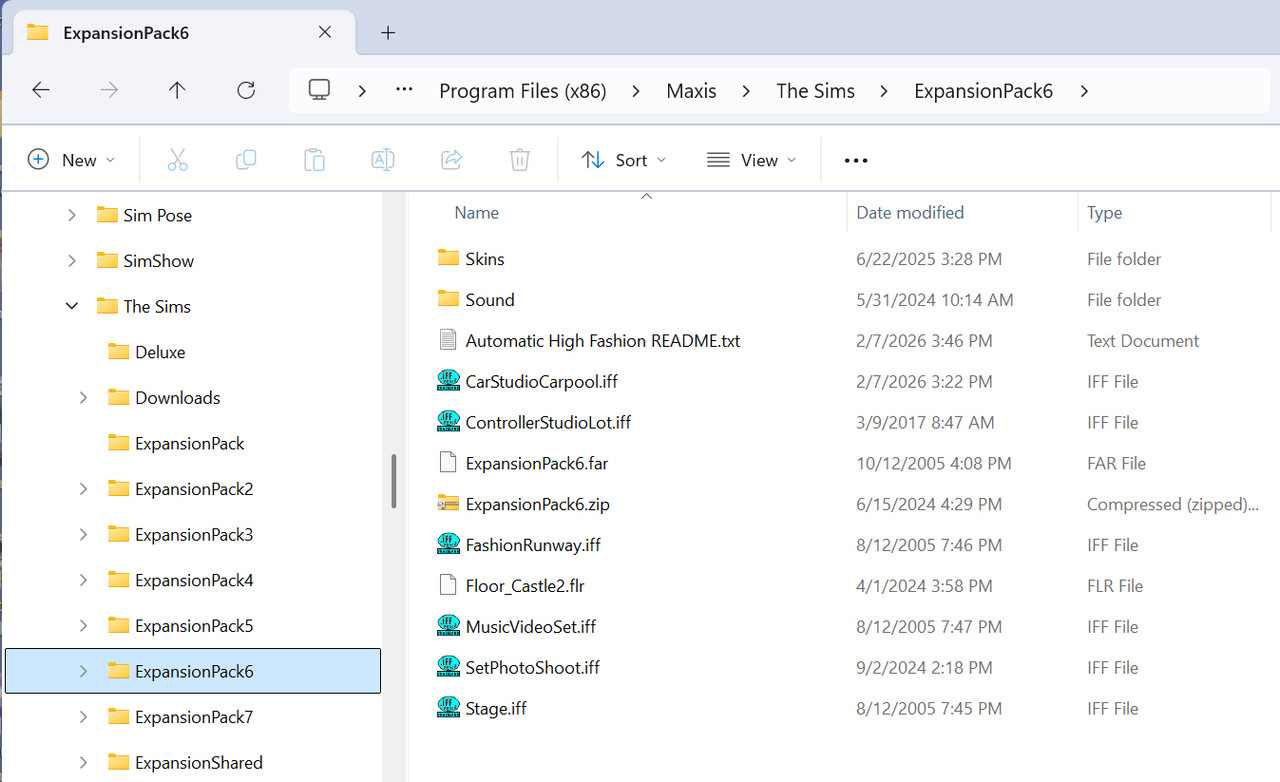Select the 'Automatic High Fashion README.txt' file name
Viewport: 1280px width, 782px height.
(603, 341)
